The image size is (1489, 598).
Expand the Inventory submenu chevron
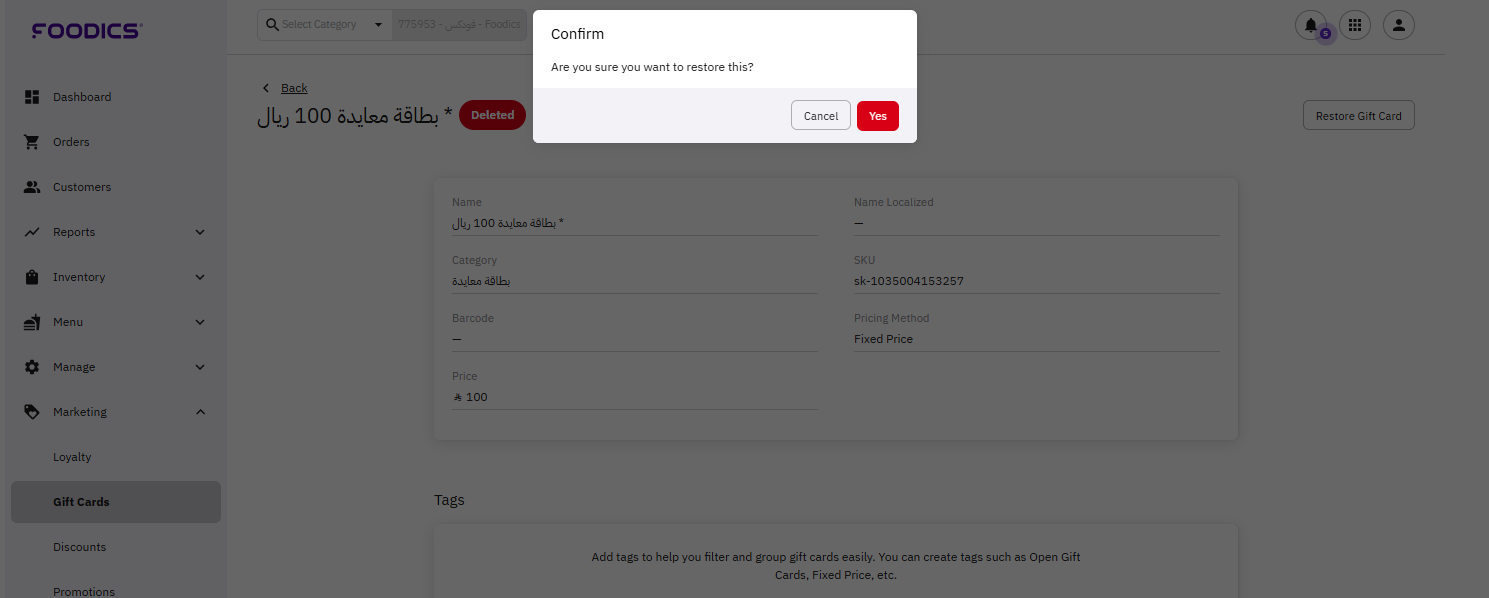click(x=200, y=277)
